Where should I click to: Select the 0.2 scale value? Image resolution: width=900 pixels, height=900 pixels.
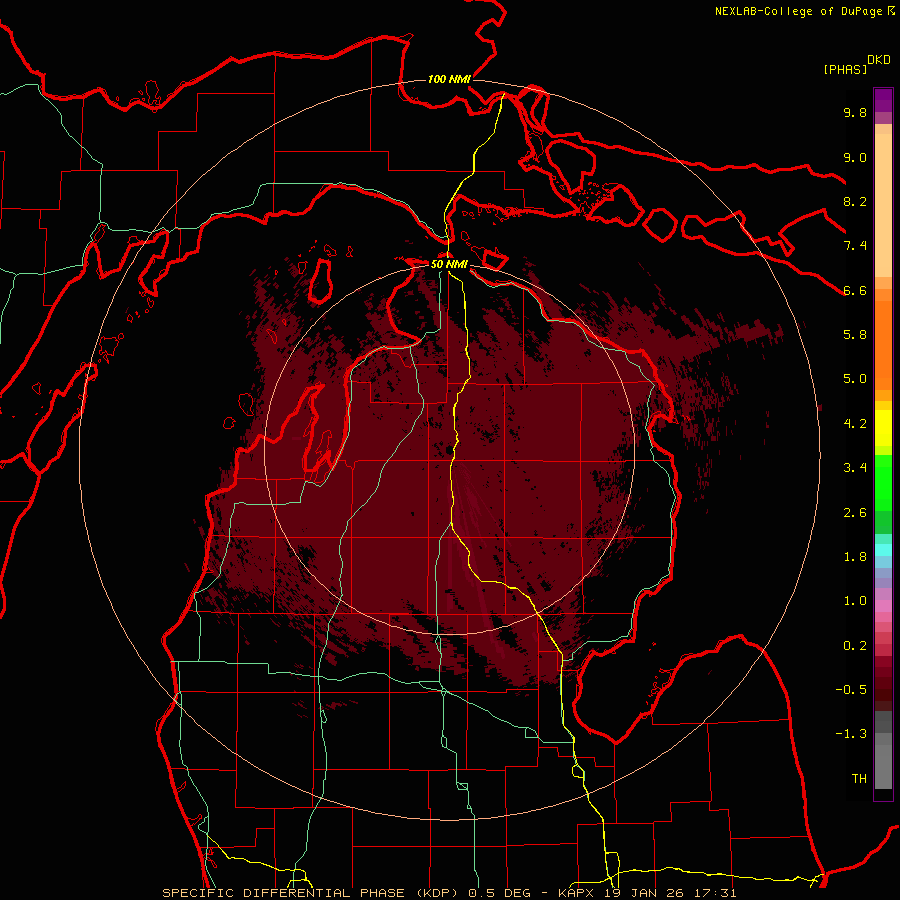click(x=855, y=646)
